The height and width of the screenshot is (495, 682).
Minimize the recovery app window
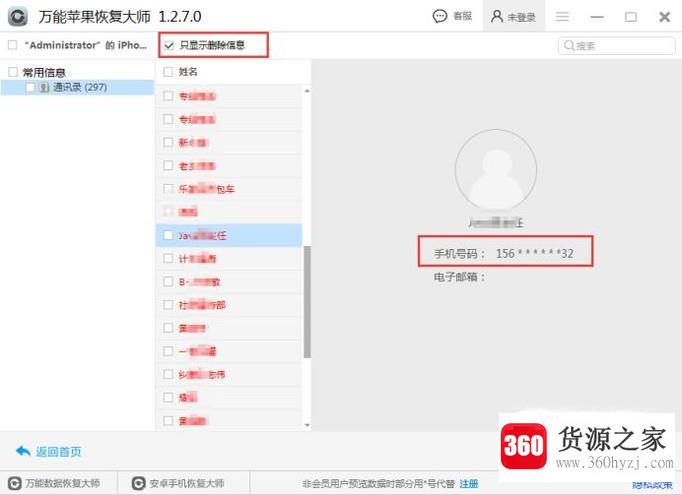pos(597,17)
